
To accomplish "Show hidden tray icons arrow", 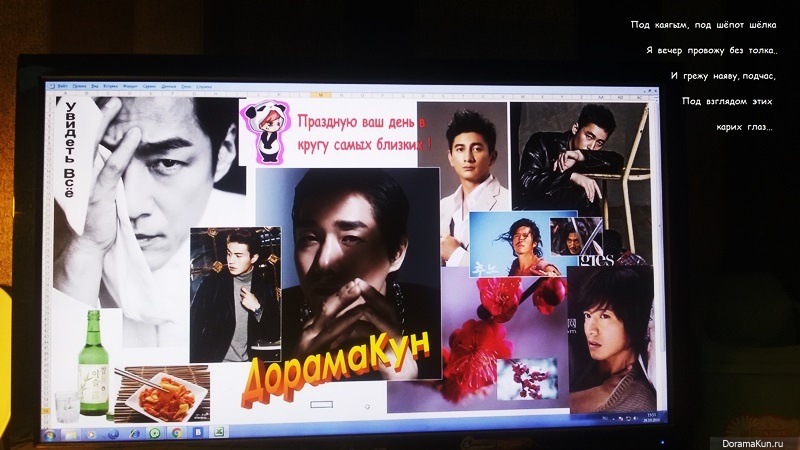I will click(614, 418).
